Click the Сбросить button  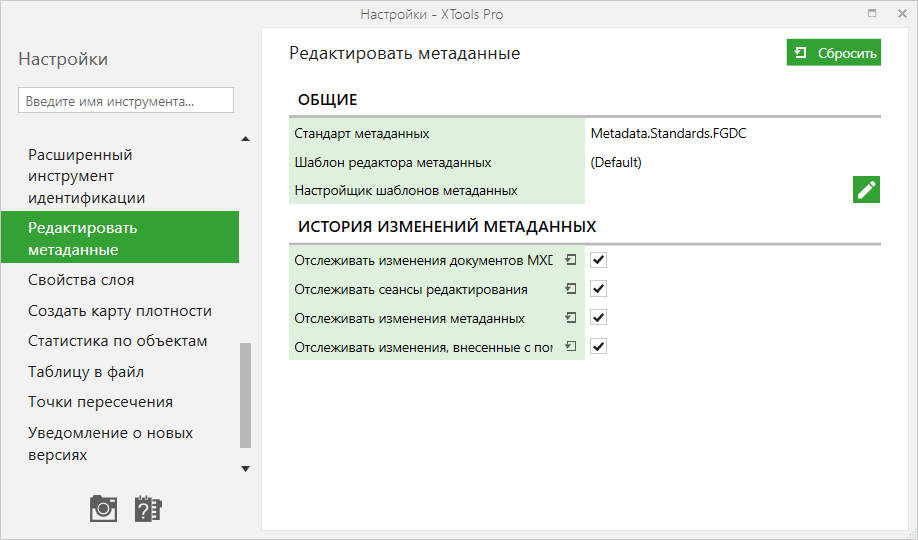tap(834, 53)
